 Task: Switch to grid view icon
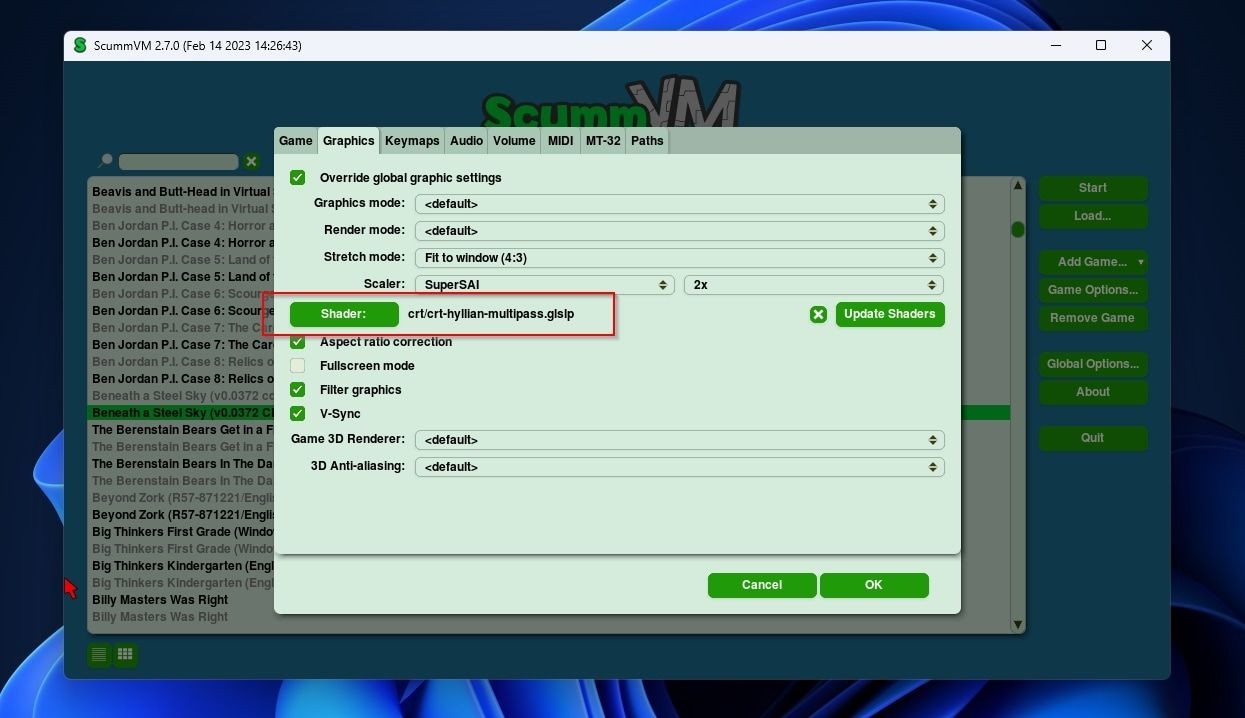pos(125,655)
